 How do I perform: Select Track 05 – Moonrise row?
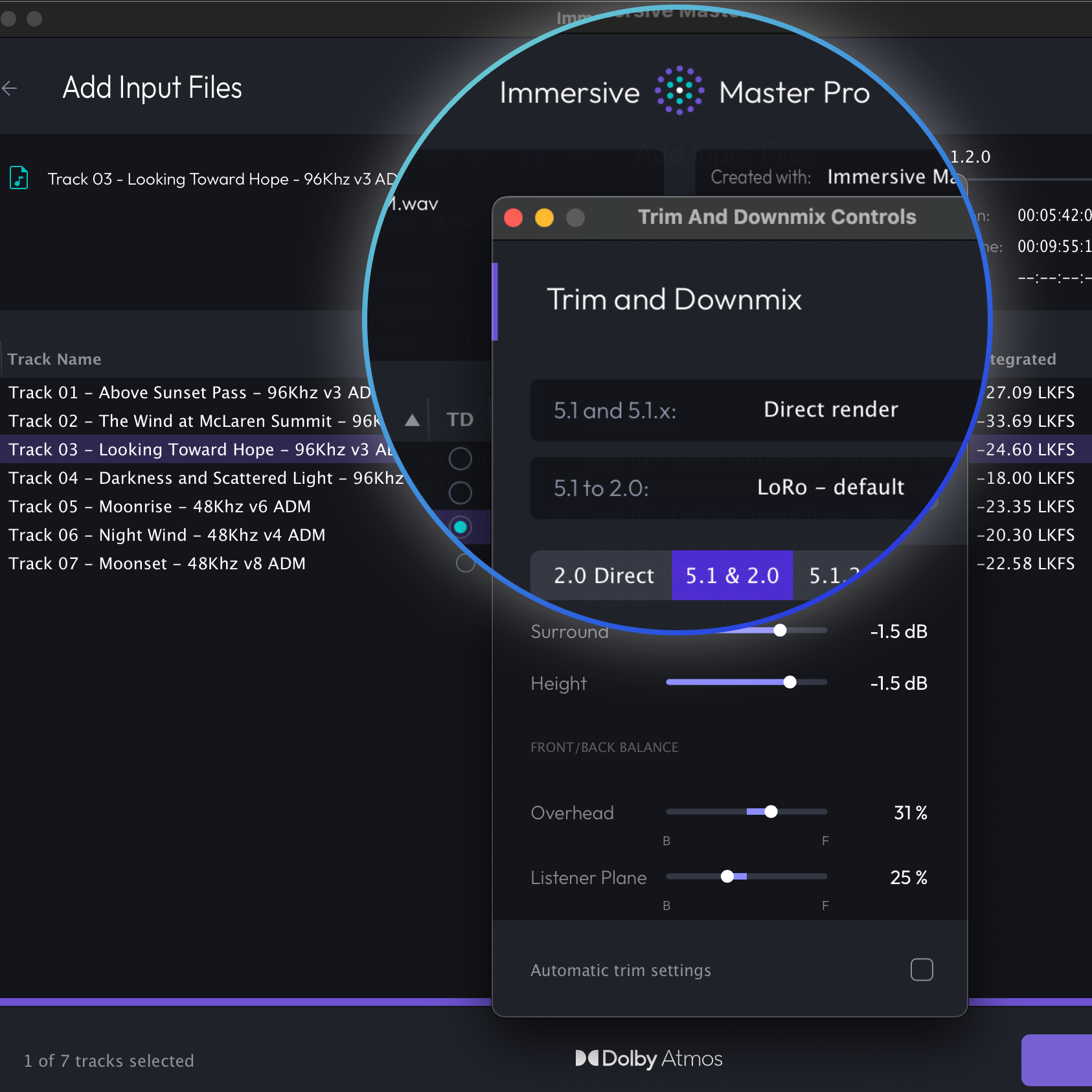coord(159,506)
